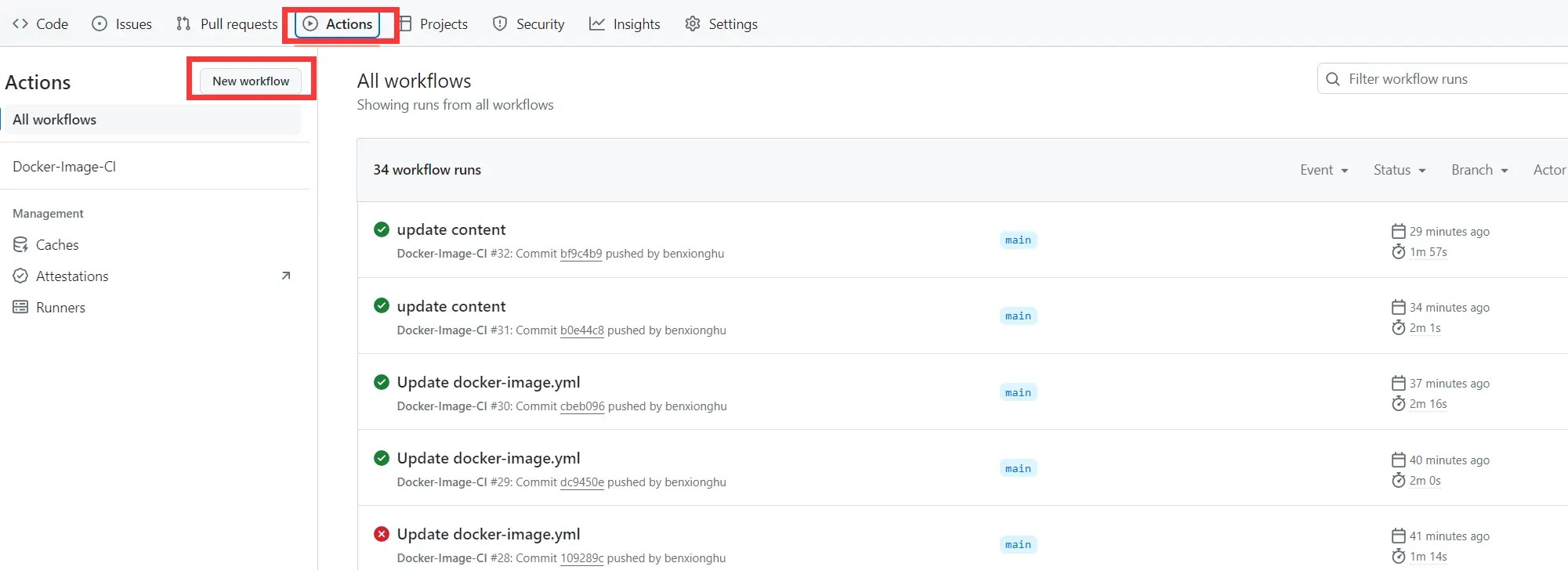Open Update docker-image.yml run #29
Viewport: 1568px width, 570px height.
coord(489,458)
